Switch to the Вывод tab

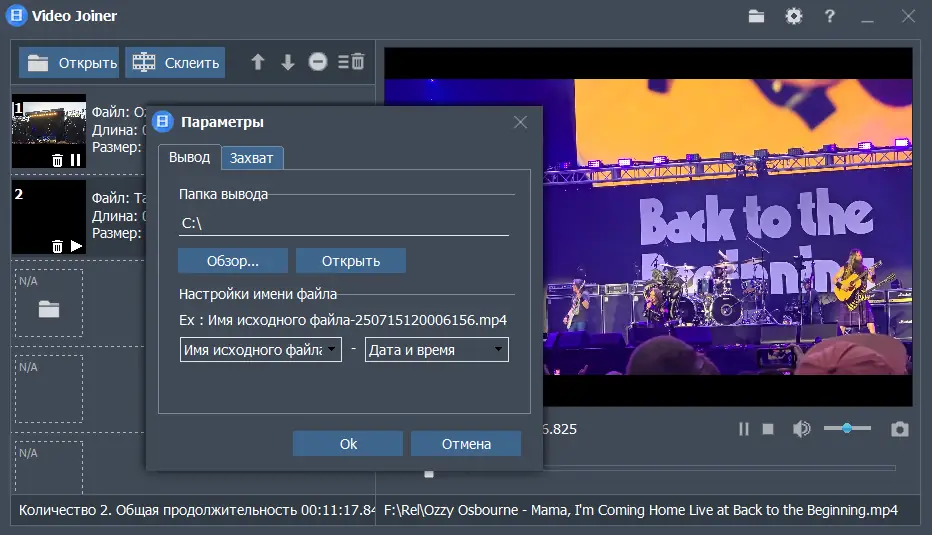click(x=190, y=158)
